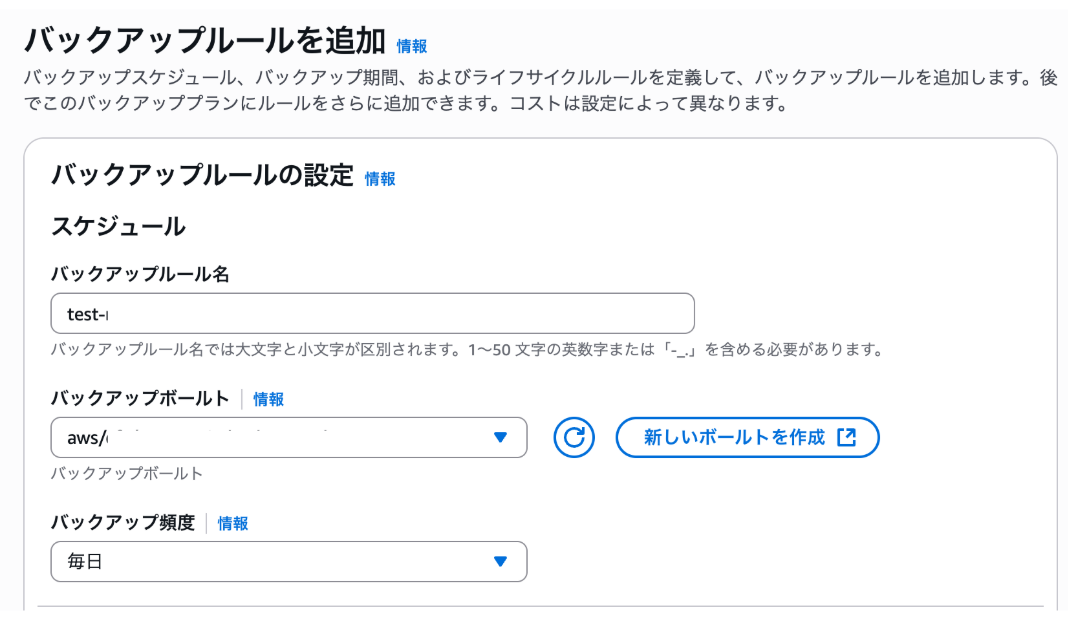This screenshot has width=1068, height=620.
Task: Click the 毎日 value in the frequency selector
Action: pos(83,561)
